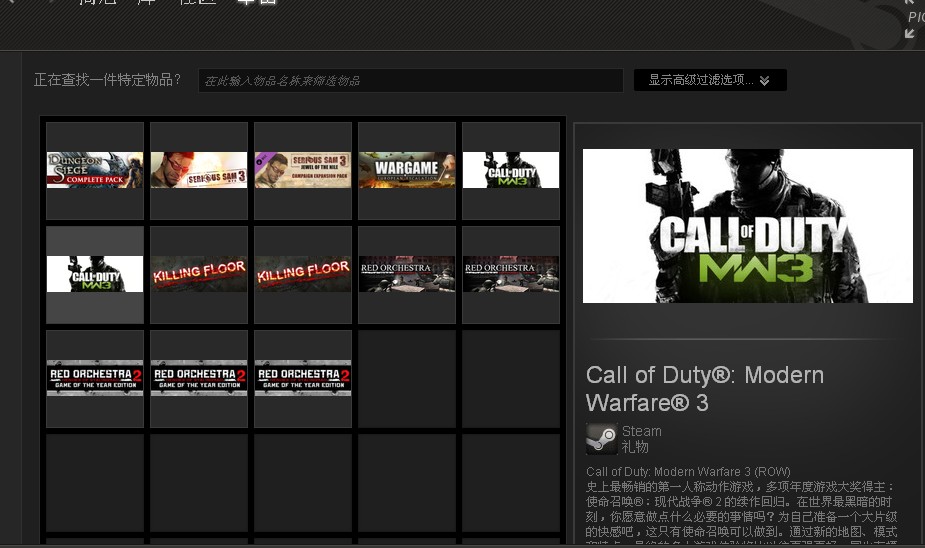Select Red Orchestra item adjacent to Killing Floor

tap(407, 274)
